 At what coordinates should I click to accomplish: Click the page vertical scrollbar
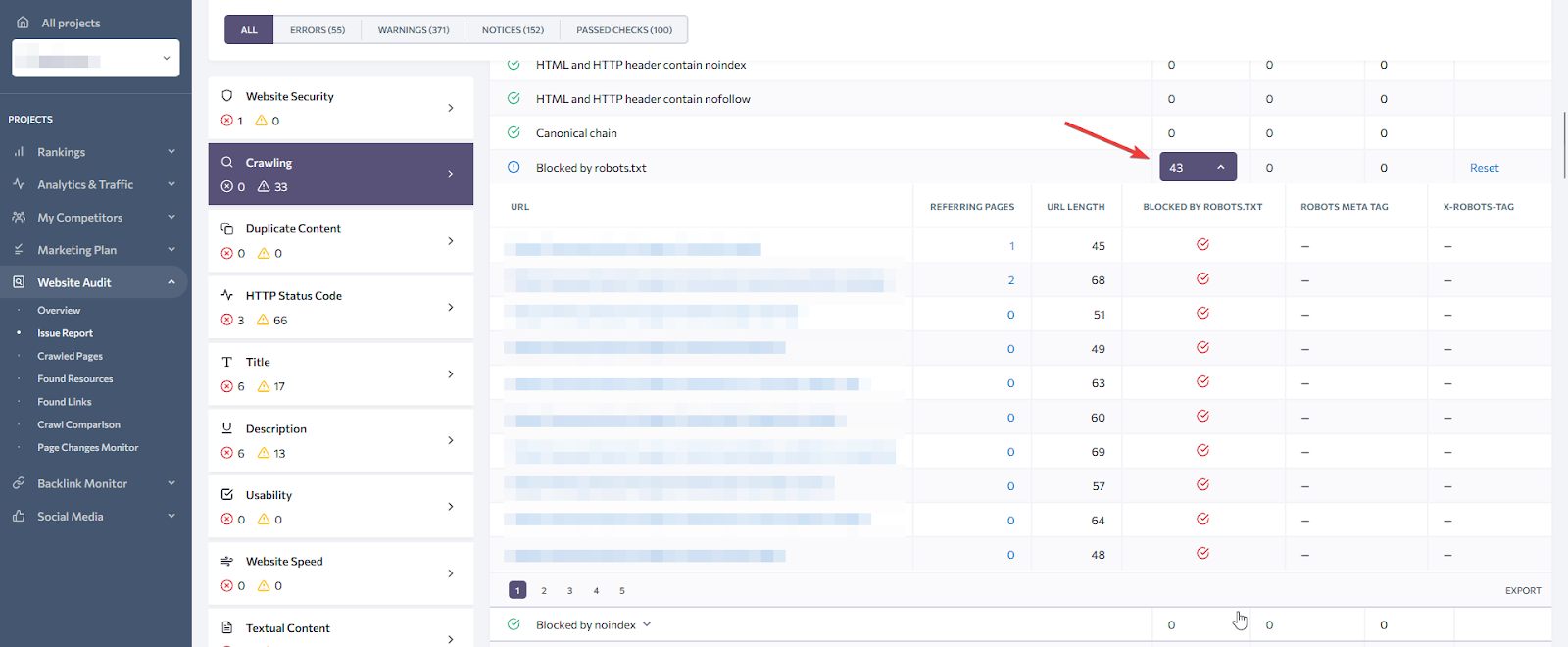click(x=1564, y=147)
